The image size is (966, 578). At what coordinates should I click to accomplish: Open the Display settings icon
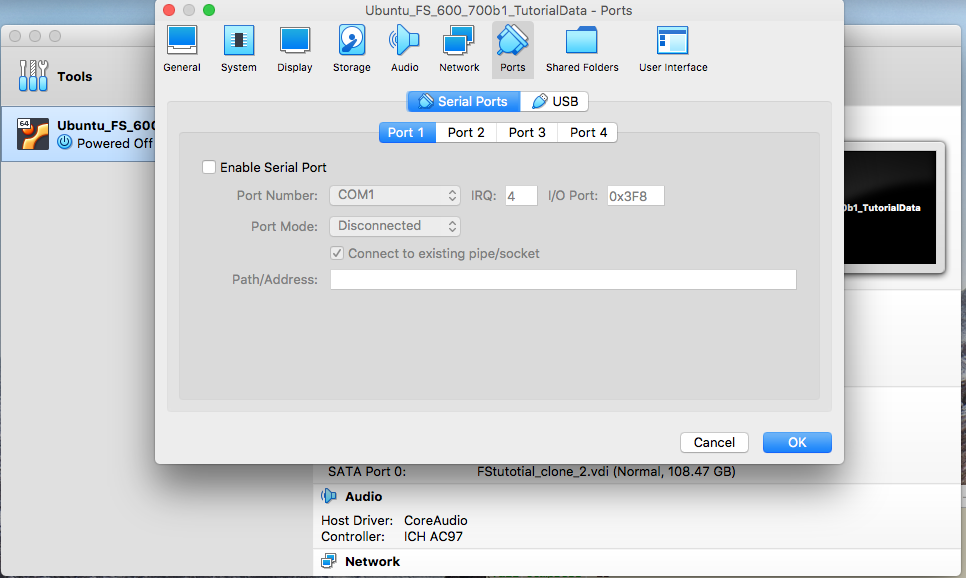pos(294,48)
